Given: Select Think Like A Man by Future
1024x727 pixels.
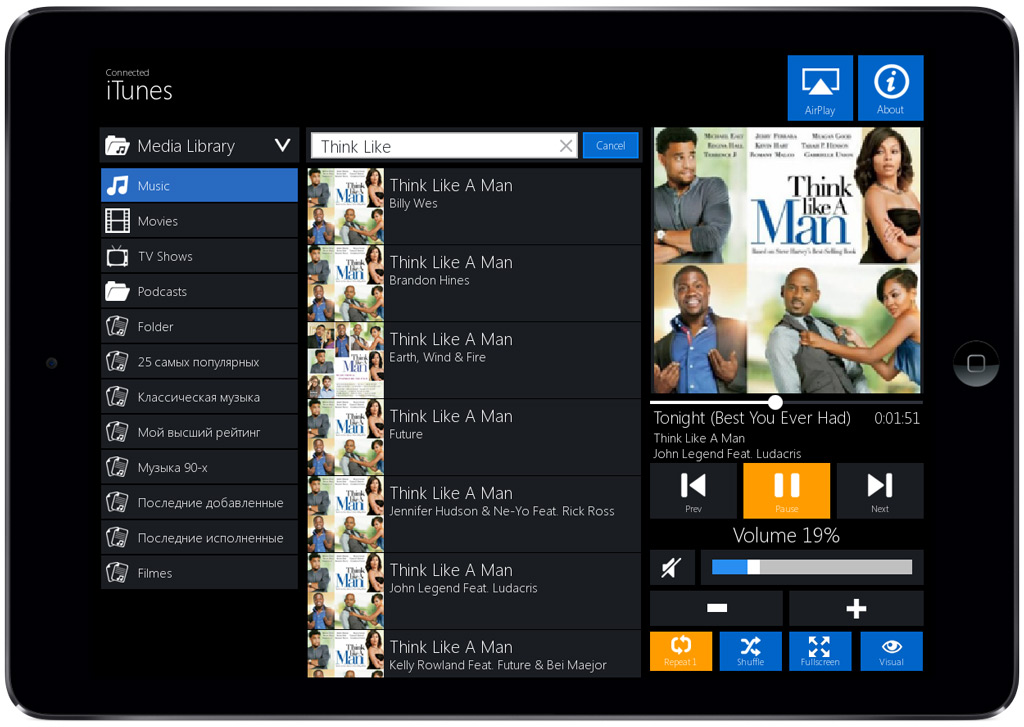Looking at the screenshot, I should (x=473, y=437).
